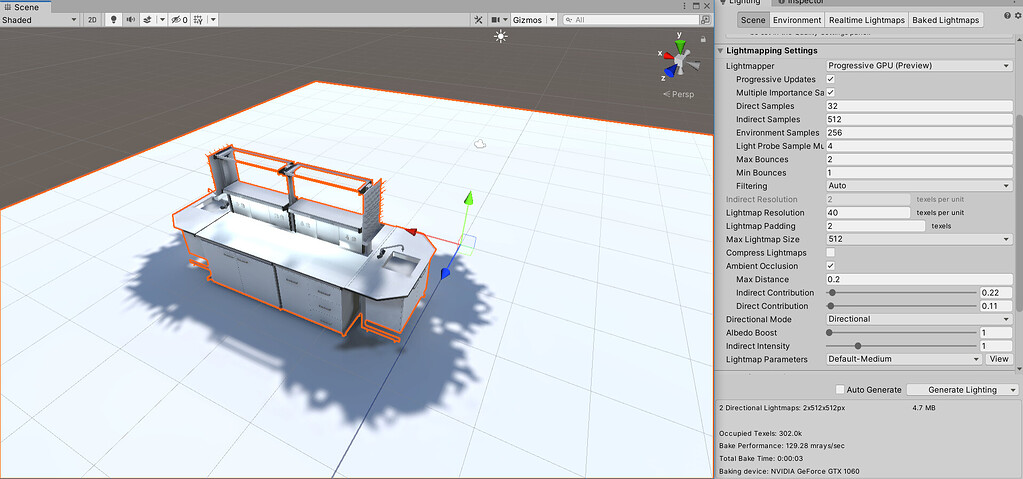
Task: Toggle scene lighting with the lightbulb icon
Action: [x=114, y=20]
